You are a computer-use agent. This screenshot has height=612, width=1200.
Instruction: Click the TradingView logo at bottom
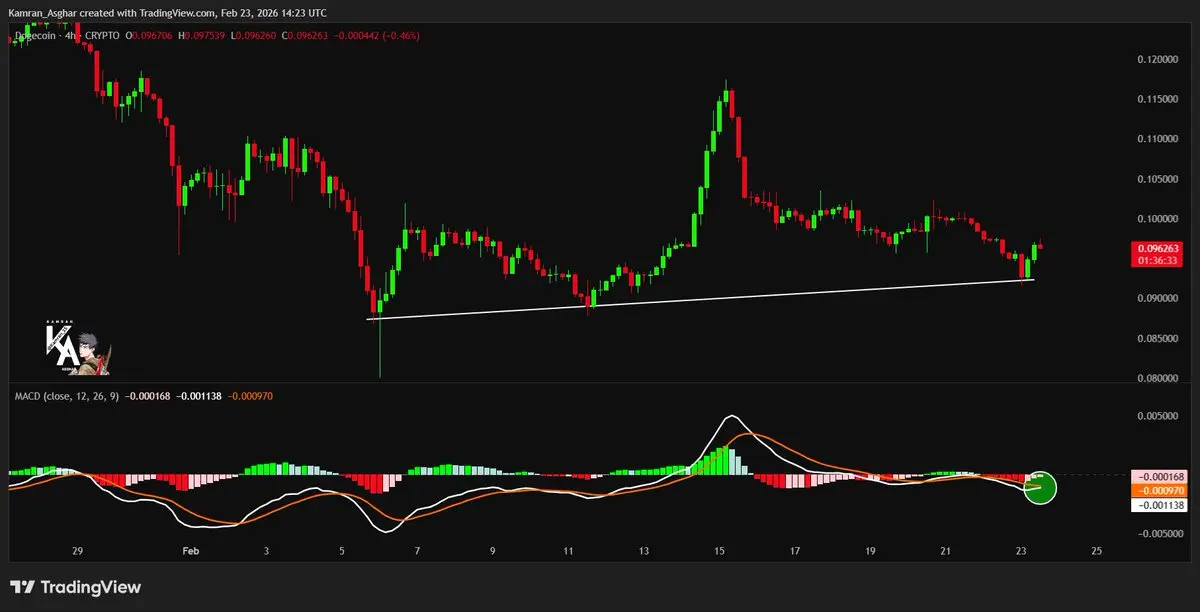[x=75, y=587]
